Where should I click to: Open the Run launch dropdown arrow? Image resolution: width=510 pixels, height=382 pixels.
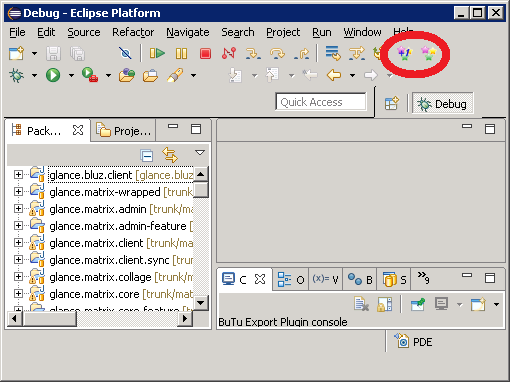tap(71, 76)
